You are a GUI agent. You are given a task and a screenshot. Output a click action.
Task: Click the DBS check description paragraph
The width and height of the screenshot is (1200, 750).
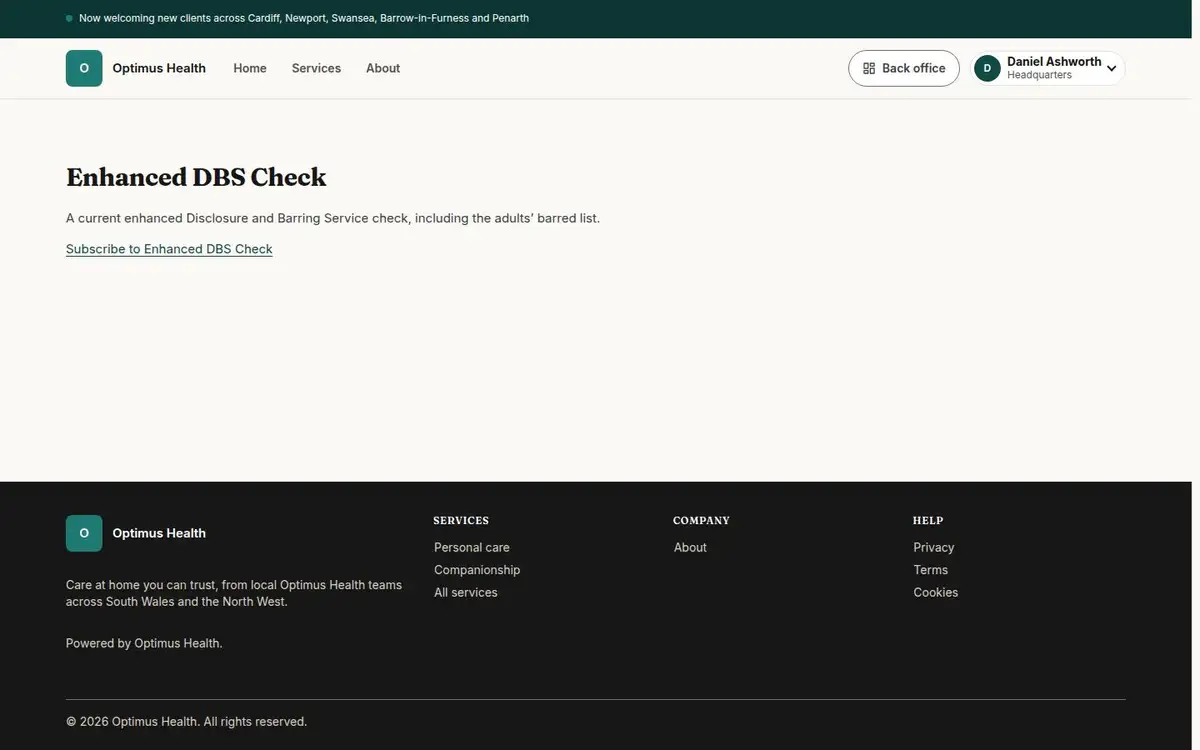pyautogui.click(x=333, y=218)
